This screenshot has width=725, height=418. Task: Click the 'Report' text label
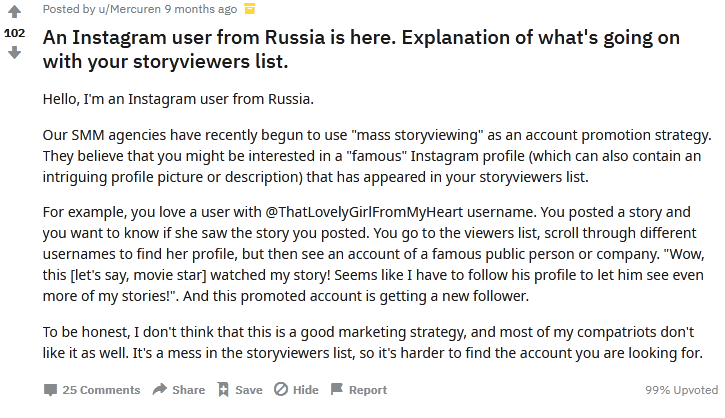pyautogui.click(x=368, y=390)
